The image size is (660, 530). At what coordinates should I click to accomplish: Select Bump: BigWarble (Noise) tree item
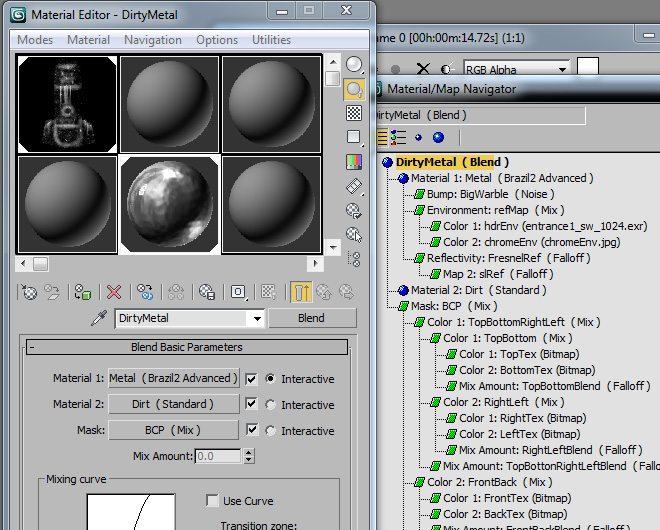pyautogui.click(x=490, y=194)
